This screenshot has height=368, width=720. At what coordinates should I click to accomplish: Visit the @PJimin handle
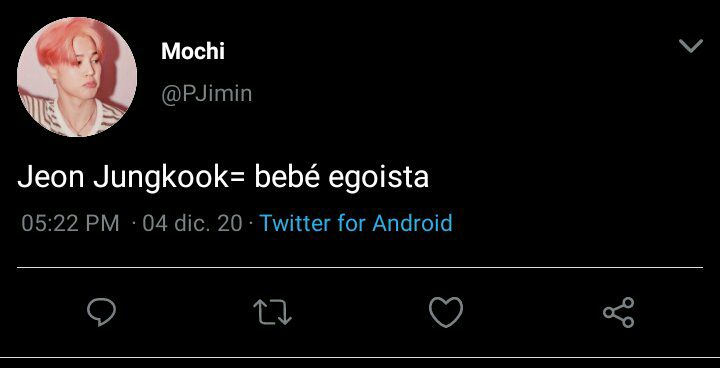[207, 94]
